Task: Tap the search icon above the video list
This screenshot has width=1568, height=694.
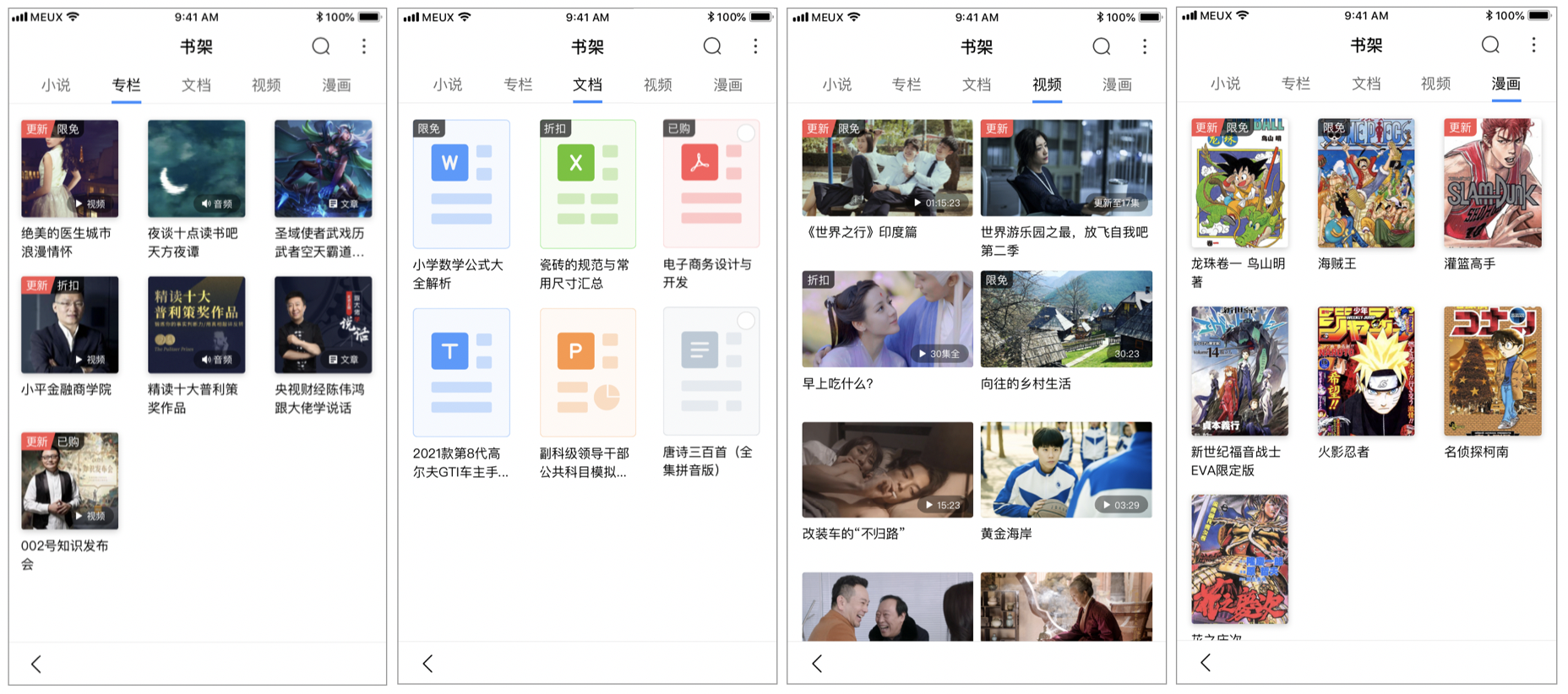Action: (1101, 46)
